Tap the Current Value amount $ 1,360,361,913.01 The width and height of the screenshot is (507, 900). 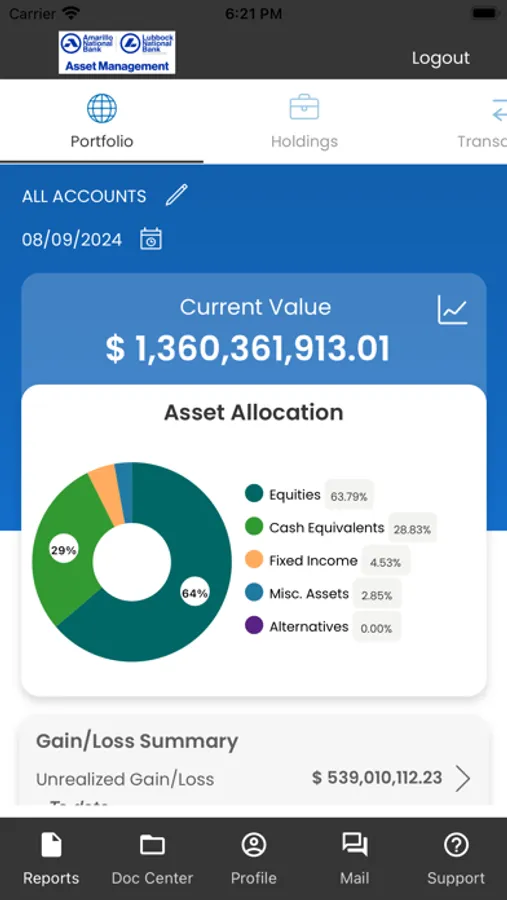point(248,348)
